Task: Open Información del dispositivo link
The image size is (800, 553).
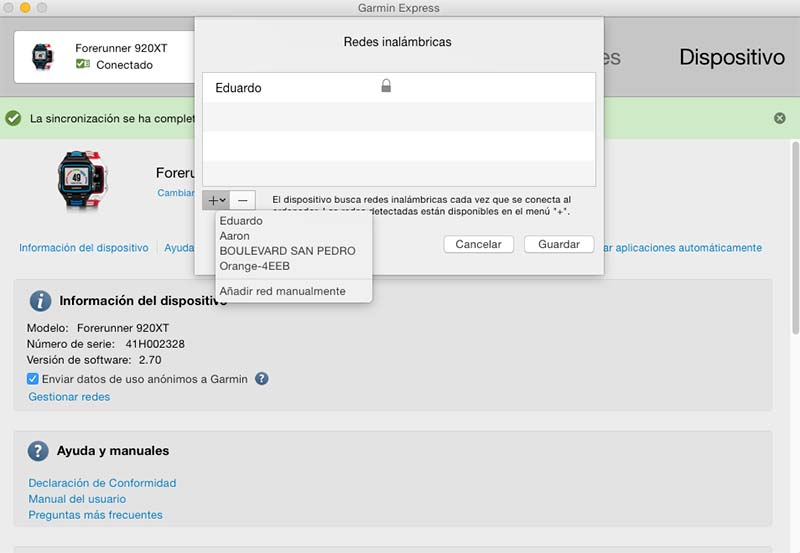Action: pos(84,248)
